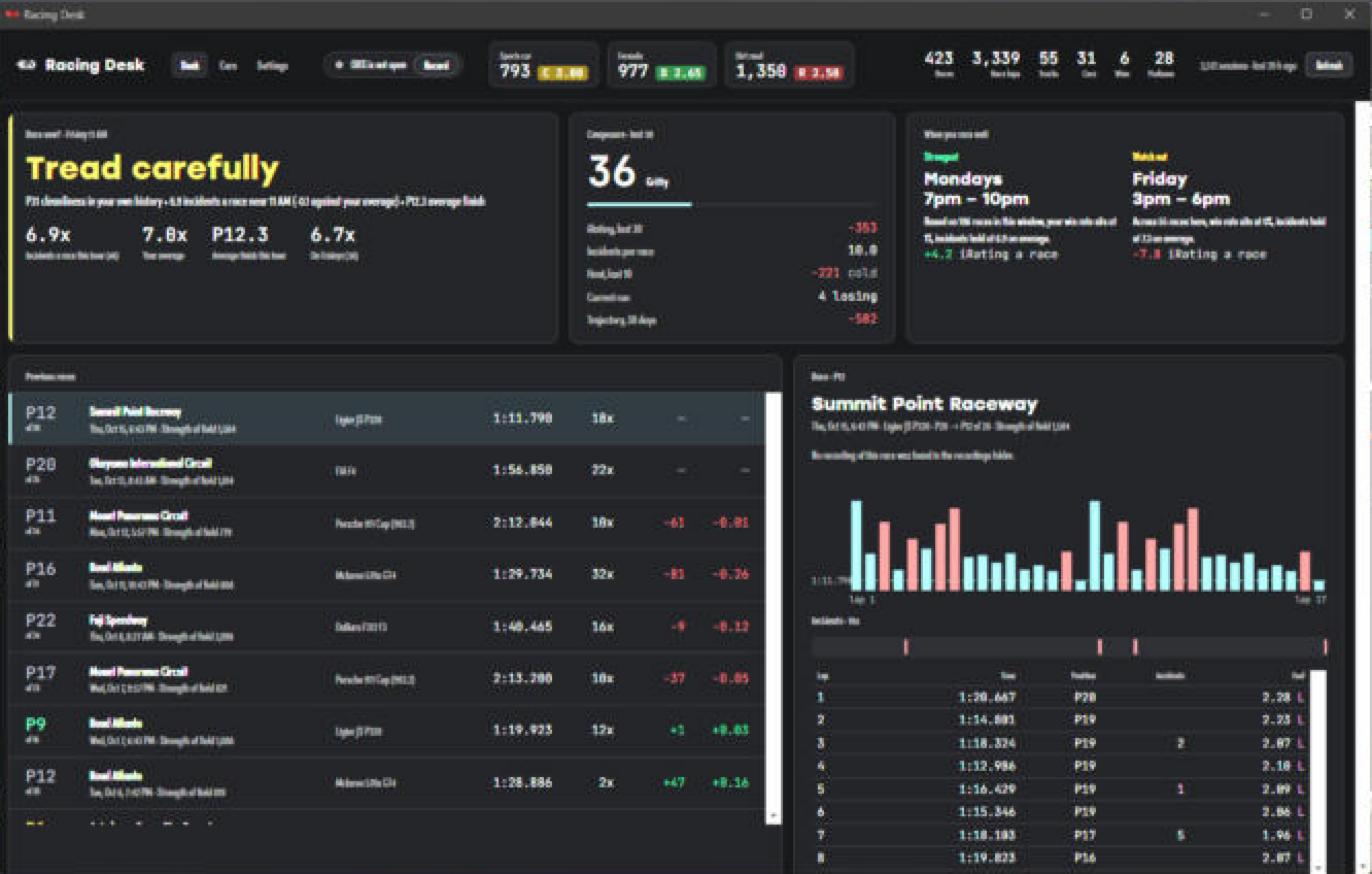The height and width of the screenshot is (874, 1372).
Task: Click the Racing Desk logo icon in header
Action: (26, 65)
